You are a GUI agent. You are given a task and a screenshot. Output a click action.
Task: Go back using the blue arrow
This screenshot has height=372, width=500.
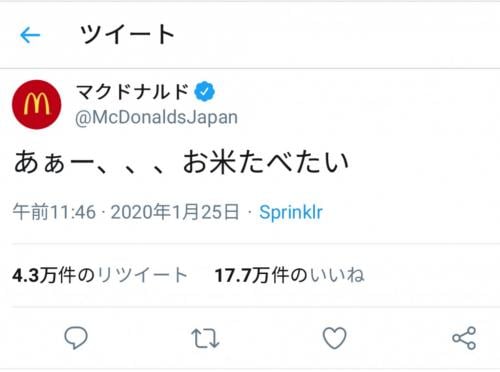click(x=30, y=35)
